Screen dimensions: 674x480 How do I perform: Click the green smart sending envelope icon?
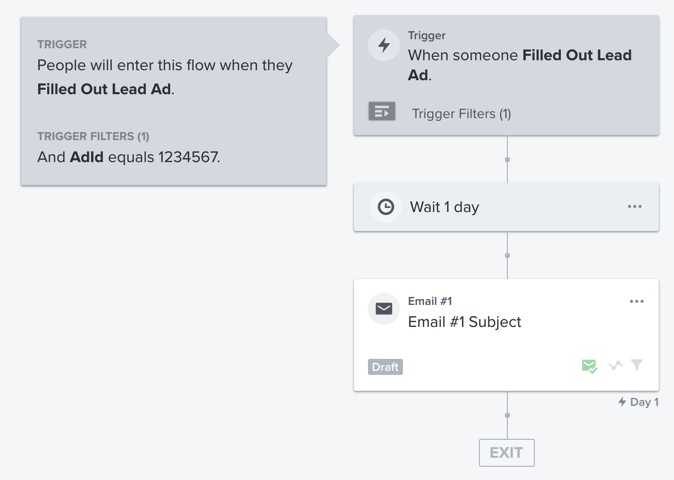(x=589, y=366)
